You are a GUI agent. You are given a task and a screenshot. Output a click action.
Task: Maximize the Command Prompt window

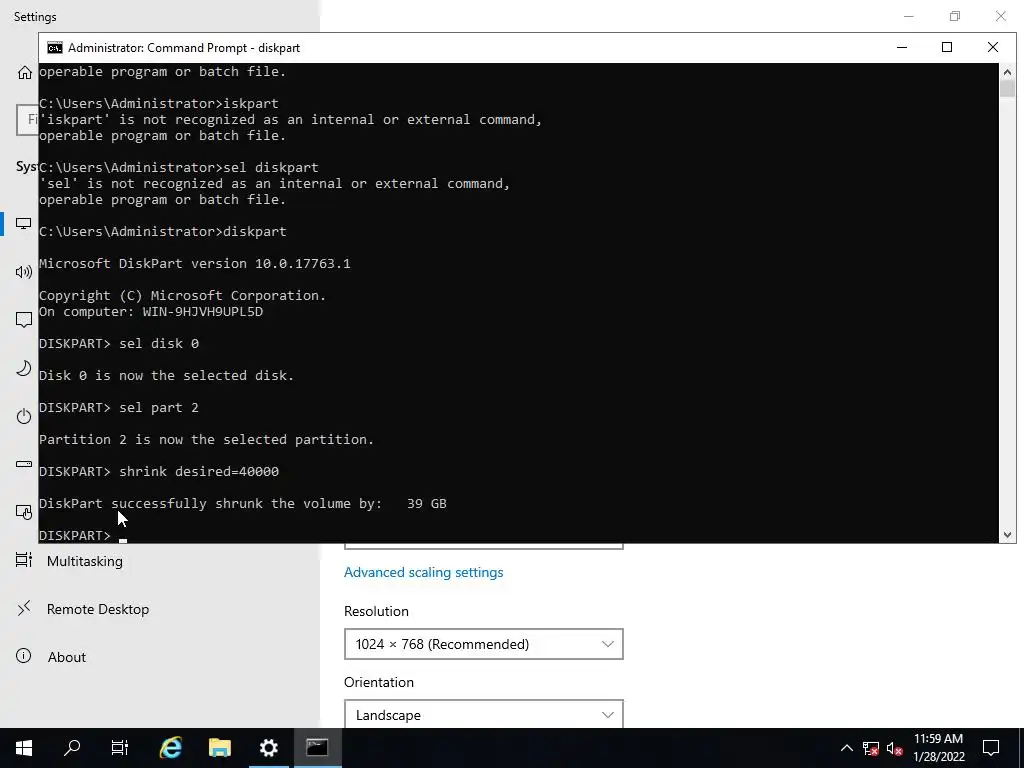[x=947, y=47]
